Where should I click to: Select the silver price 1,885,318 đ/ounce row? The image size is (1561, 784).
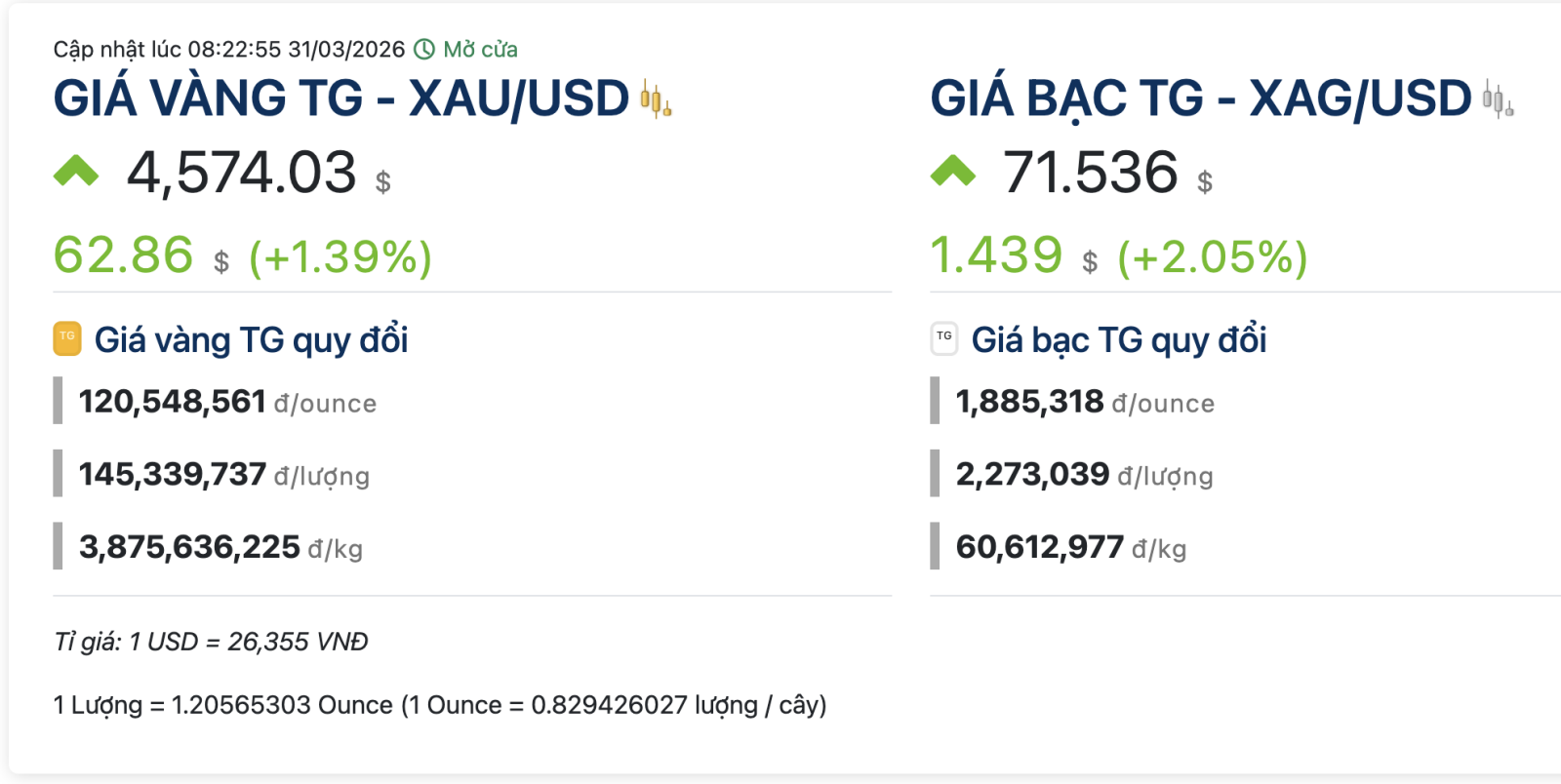[1085, 402]
